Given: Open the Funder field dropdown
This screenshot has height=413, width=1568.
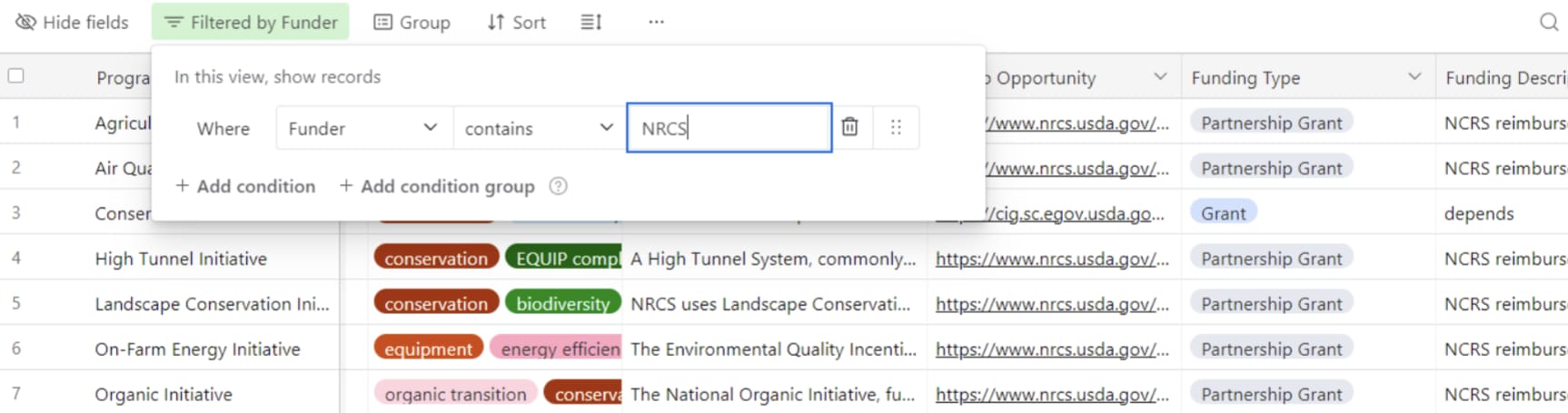Looking at the screenshot, I should tap(364, 128).
